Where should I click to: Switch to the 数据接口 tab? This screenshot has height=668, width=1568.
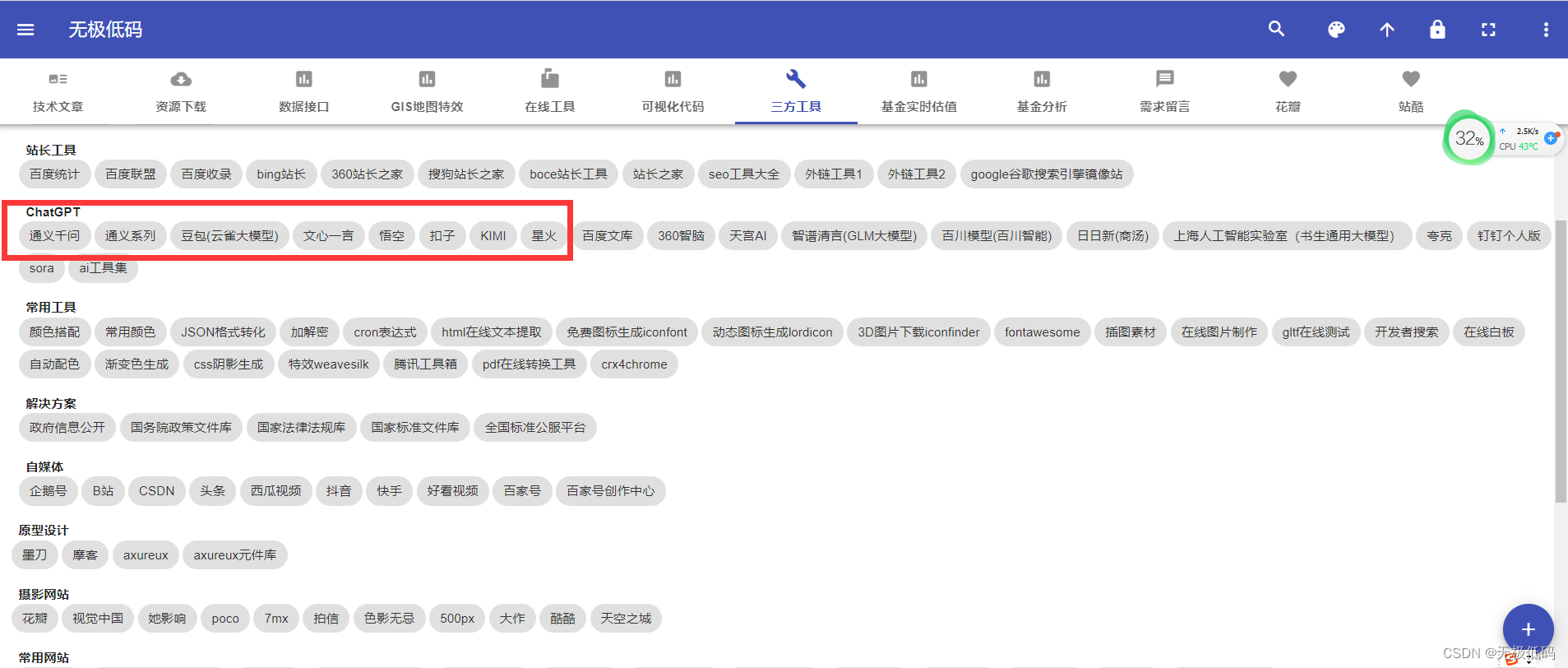point(304,91)
